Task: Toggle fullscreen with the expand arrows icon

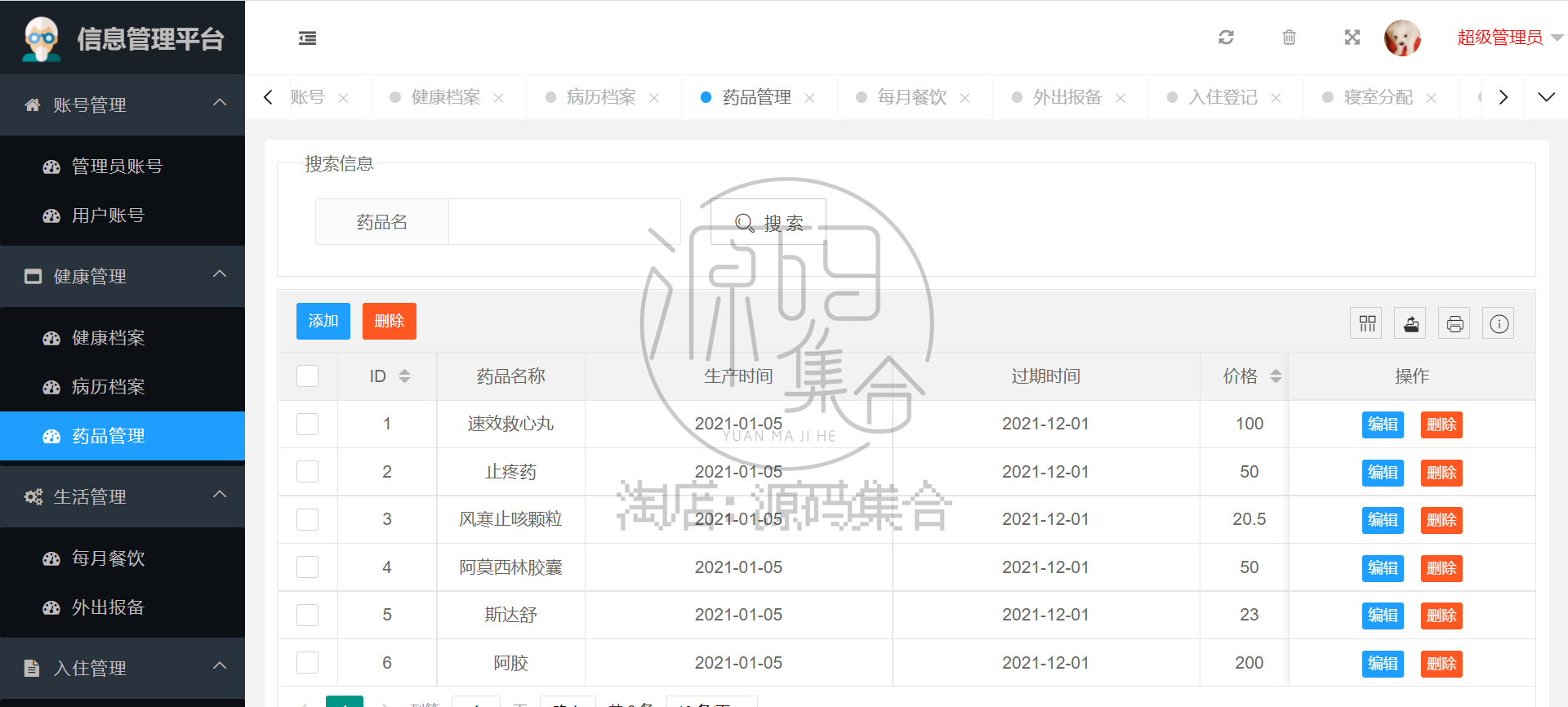Action: click(x=1352, y=38)
